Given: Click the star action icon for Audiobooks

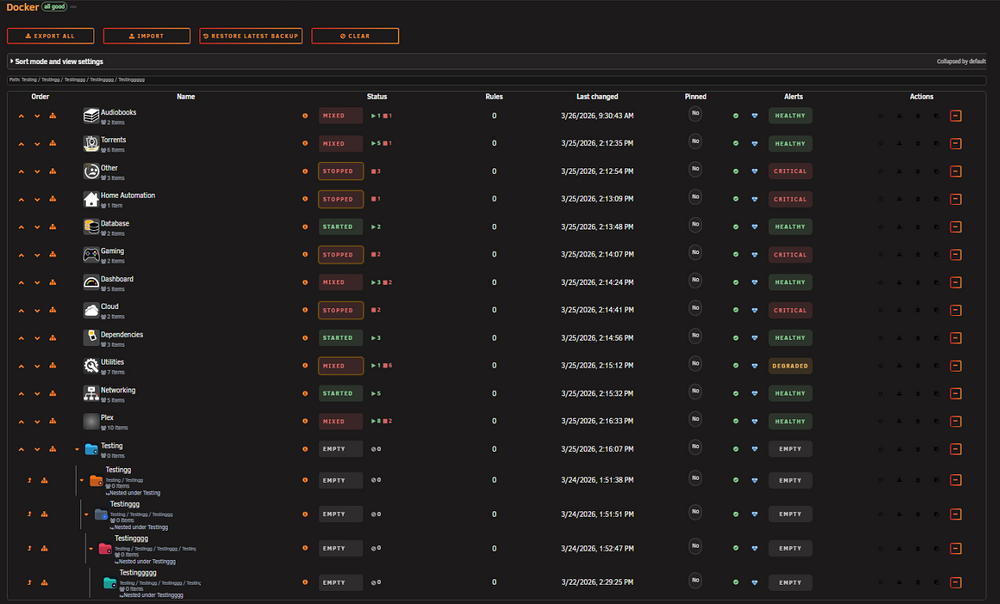Looking at the screenshot, I should click(881, 116).
